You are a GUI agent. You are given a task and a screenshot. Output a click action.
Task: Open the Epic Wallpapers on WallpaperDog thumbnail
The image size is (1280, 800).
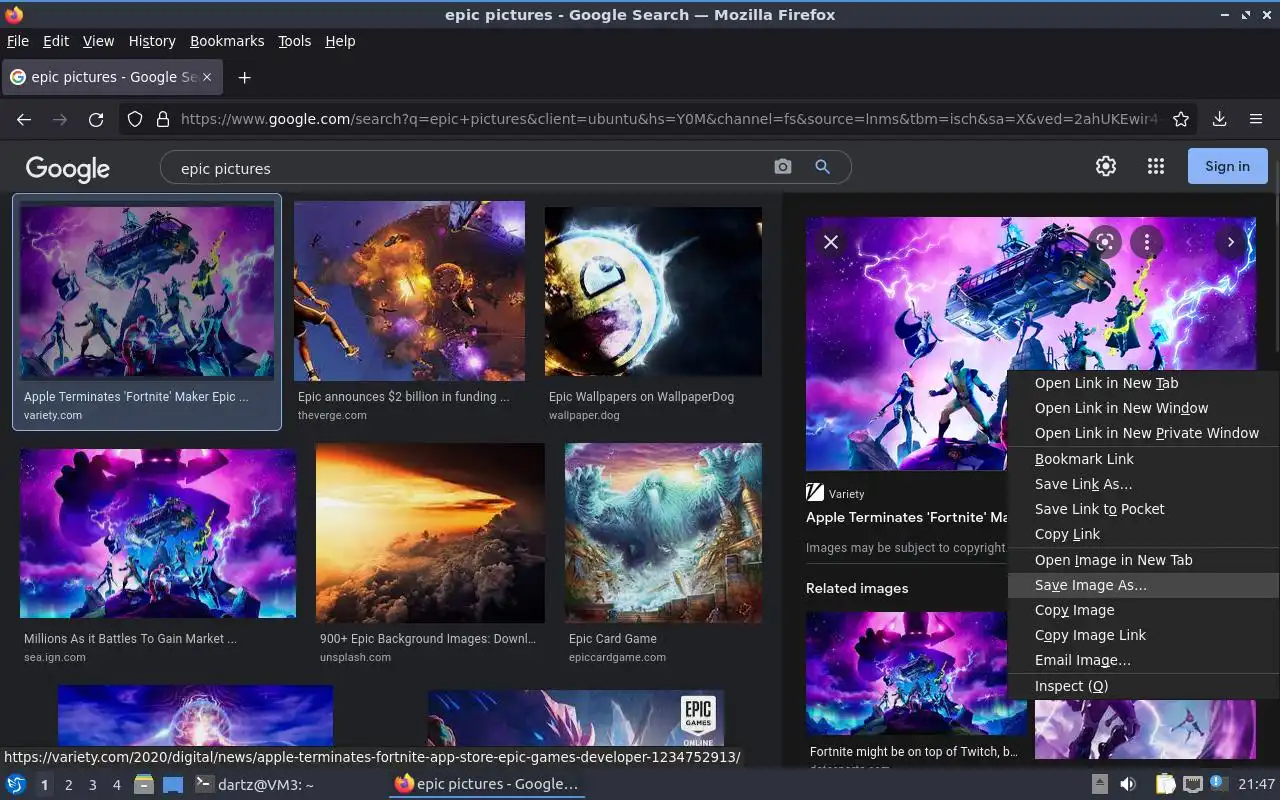point(653,292)
